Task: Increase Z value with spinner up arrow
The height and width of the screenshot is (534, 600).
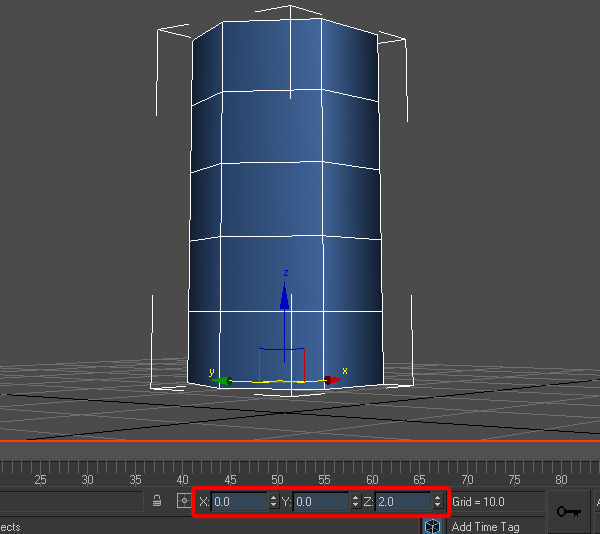Action: tap(438, 498)
